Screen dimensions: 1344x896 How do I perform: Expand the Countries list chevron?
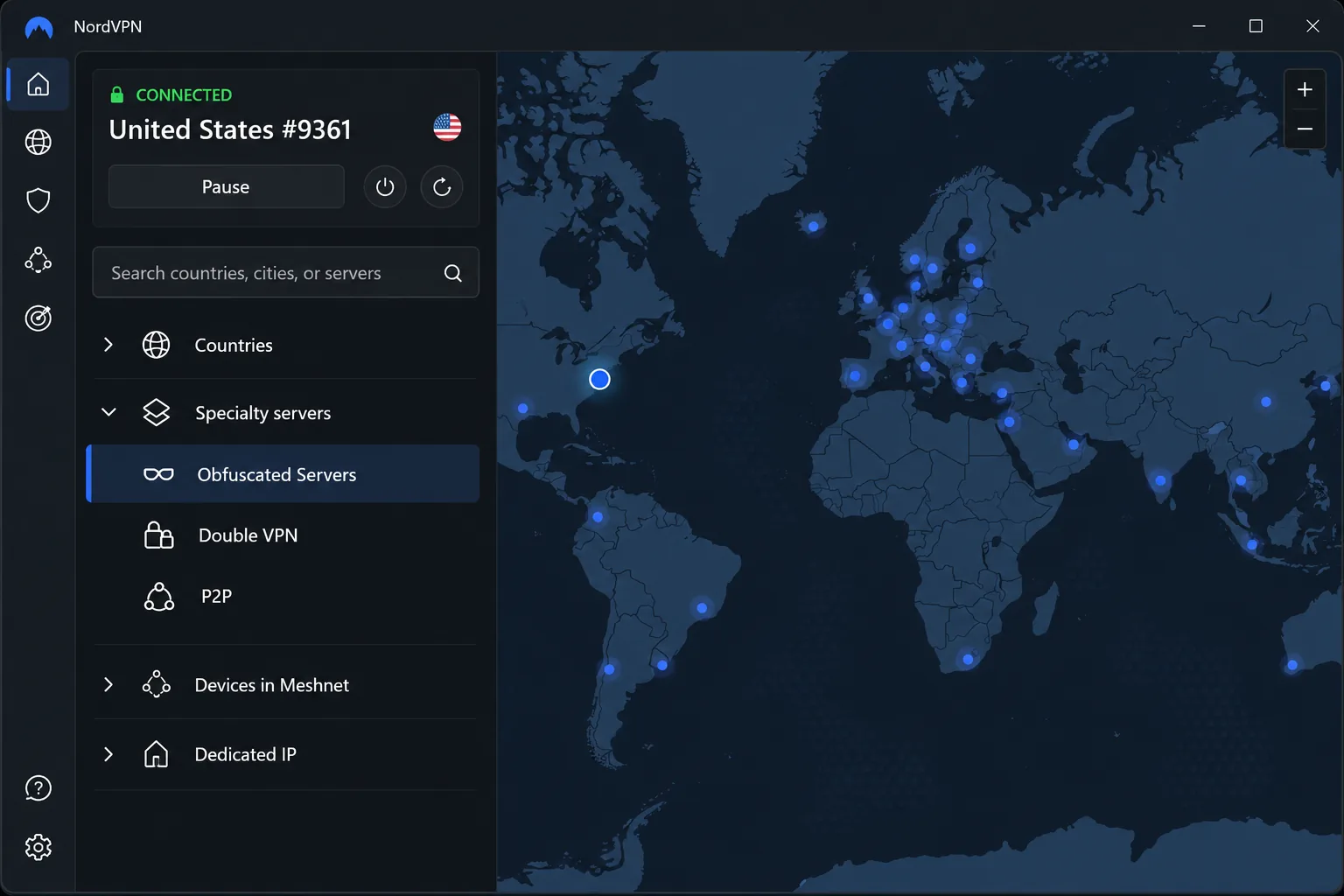(x=108, y=345)
